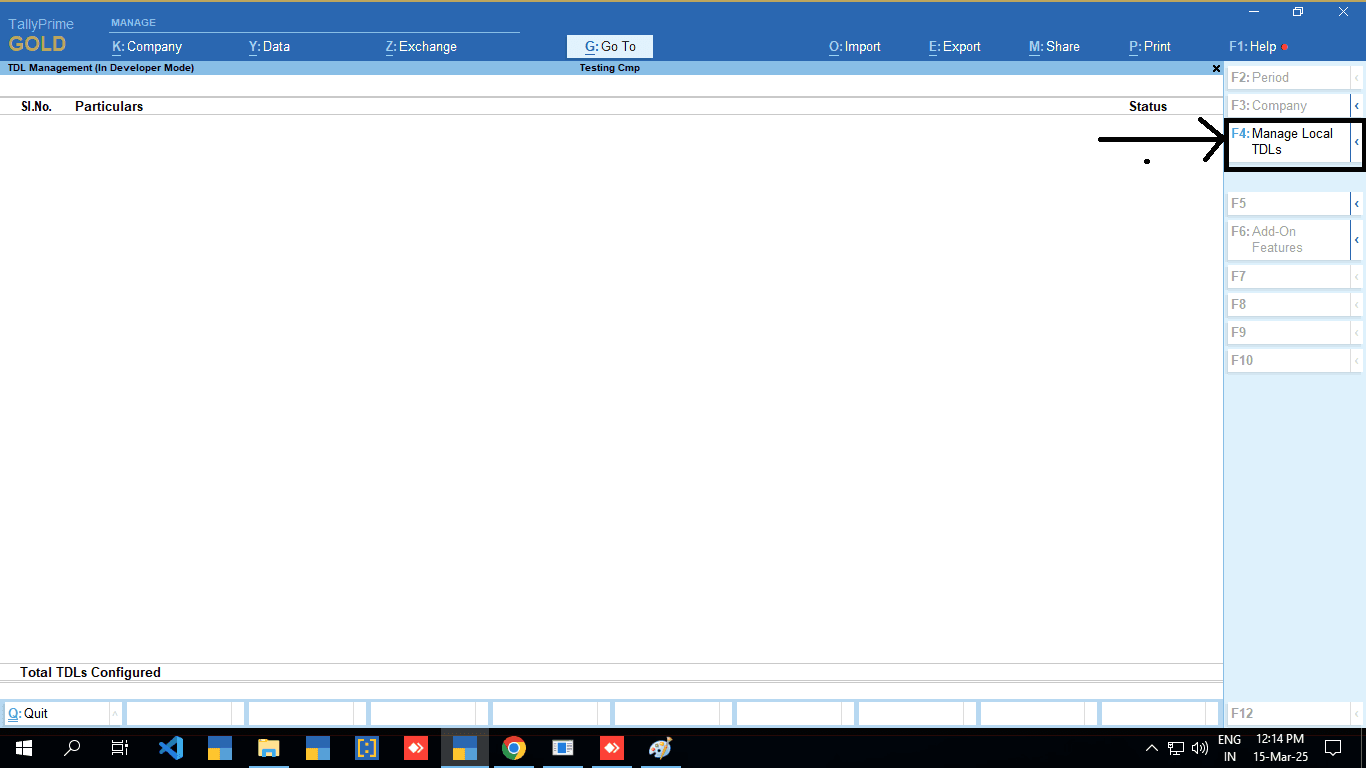Click the TDL Management (In Developer Mode) title

pyautogui.click(x=100, y=68)
